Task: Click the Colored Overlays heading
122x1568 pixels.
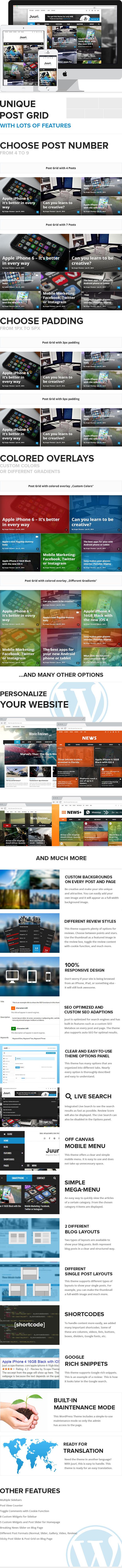Action: pos(47,458)
